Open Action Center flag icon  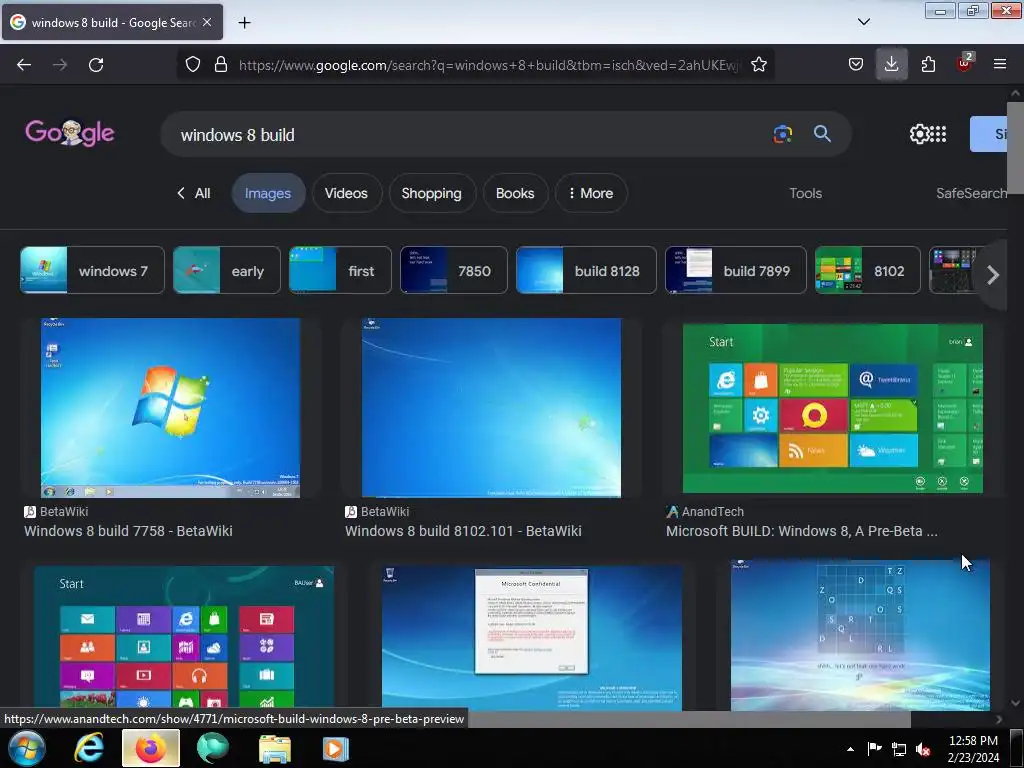coord(874,749)
